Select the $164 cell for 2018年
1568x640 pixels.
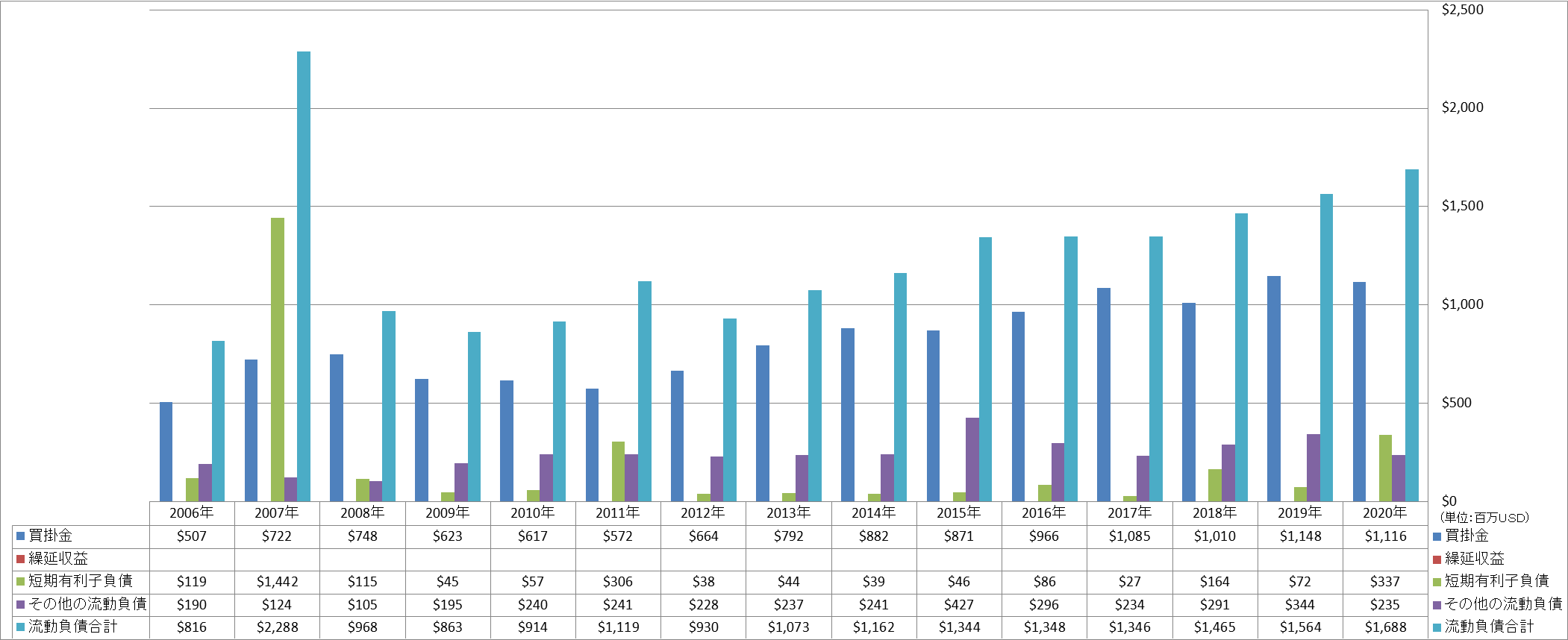1215,582
